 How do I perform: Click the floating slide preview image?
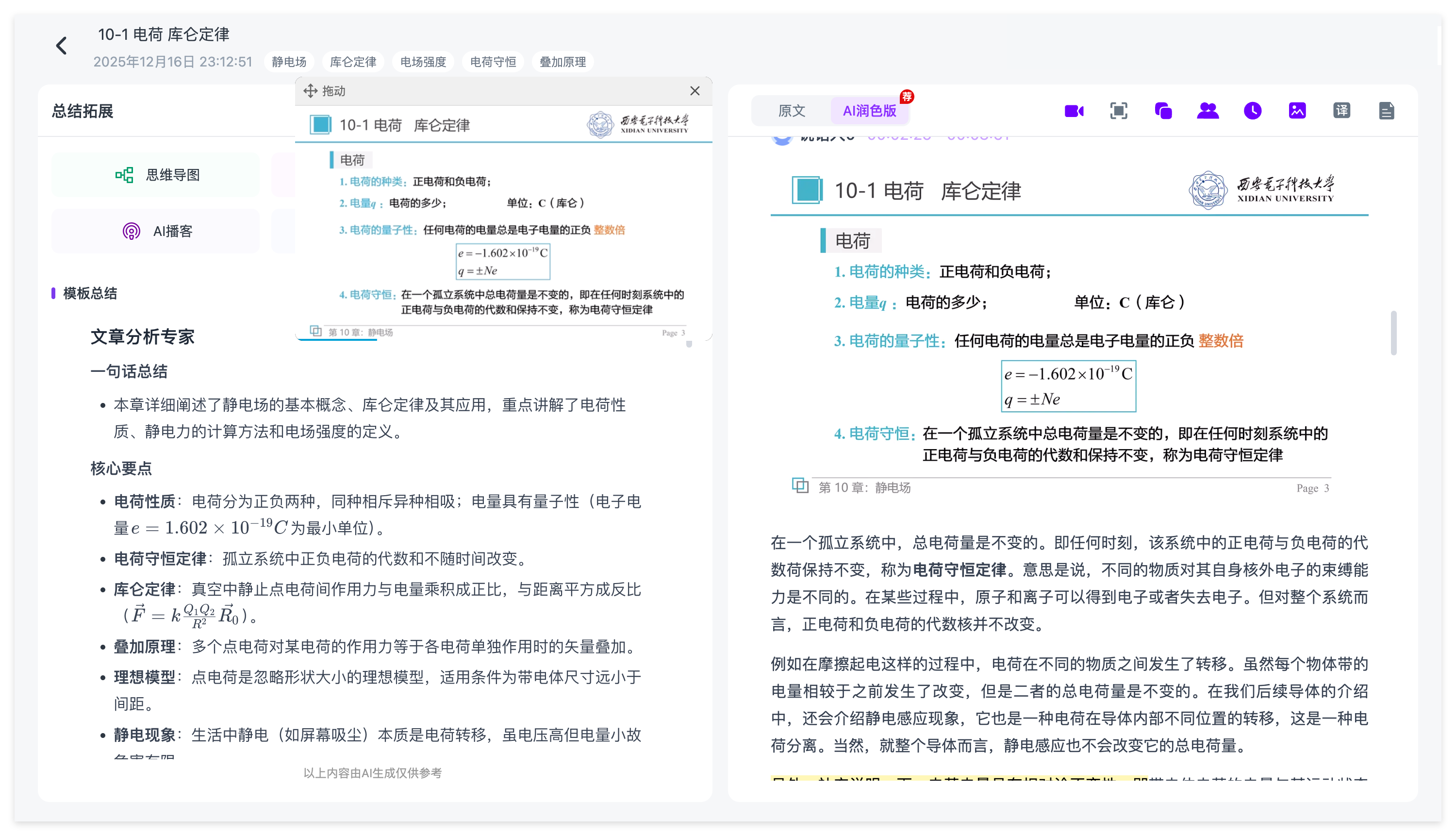[x=503, y=223]
